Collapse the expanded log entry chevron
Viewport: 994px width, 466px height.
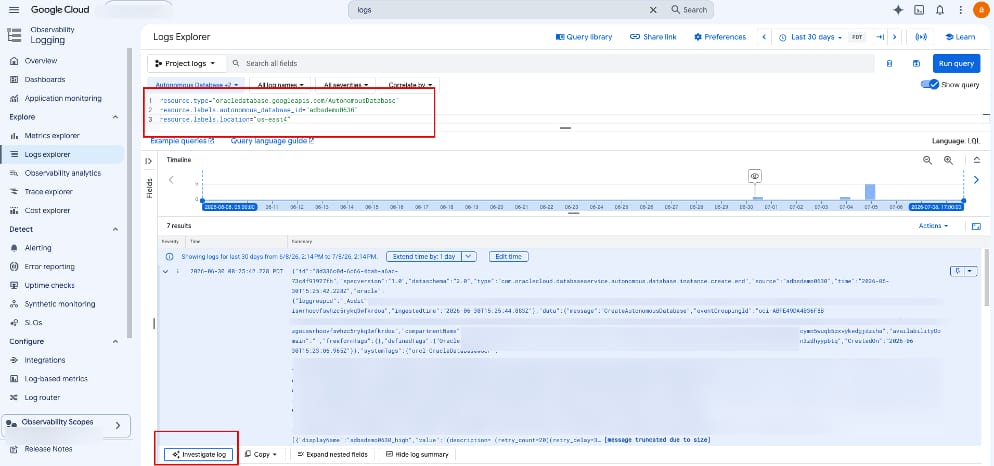pos(166,271)
